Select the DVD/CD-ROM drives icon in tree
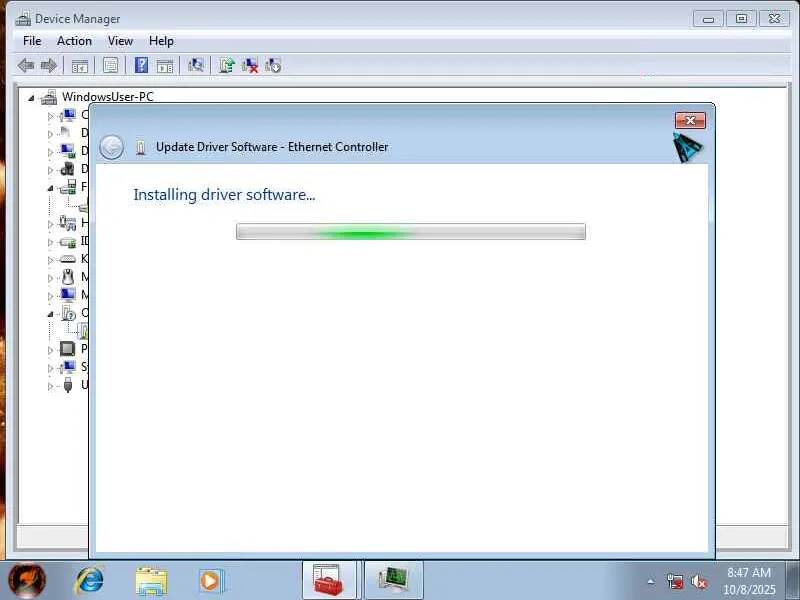 (67, 169)
